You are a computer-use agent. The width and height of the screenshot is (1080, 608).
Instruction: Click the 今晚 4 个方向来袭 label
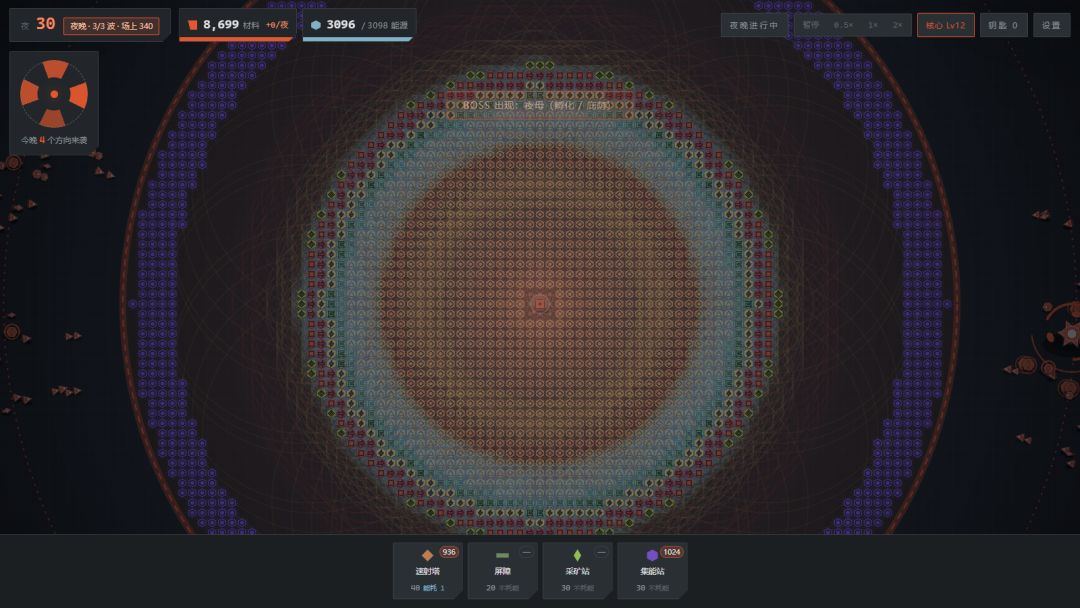[x=54, y=140]
